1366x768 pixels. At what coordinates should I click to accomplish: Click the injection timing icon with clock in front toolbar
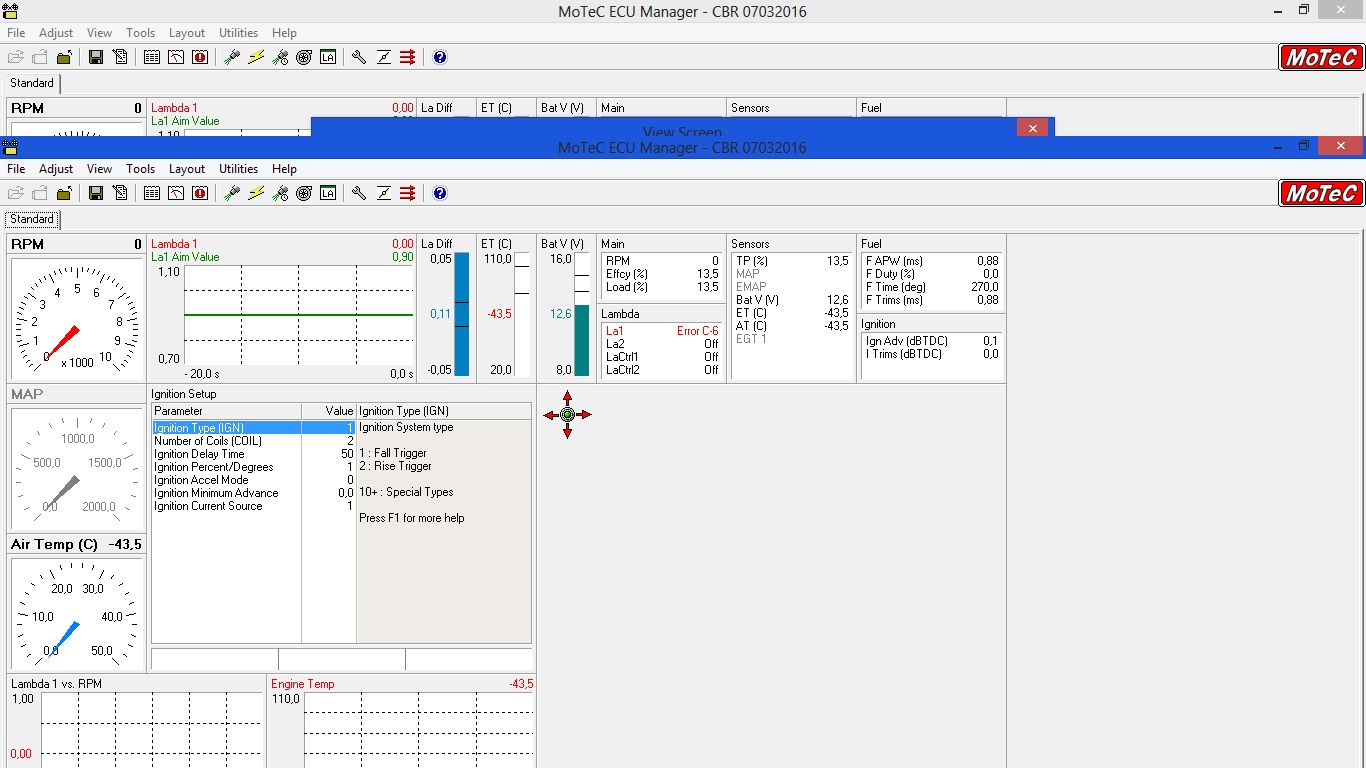(280, 193)
